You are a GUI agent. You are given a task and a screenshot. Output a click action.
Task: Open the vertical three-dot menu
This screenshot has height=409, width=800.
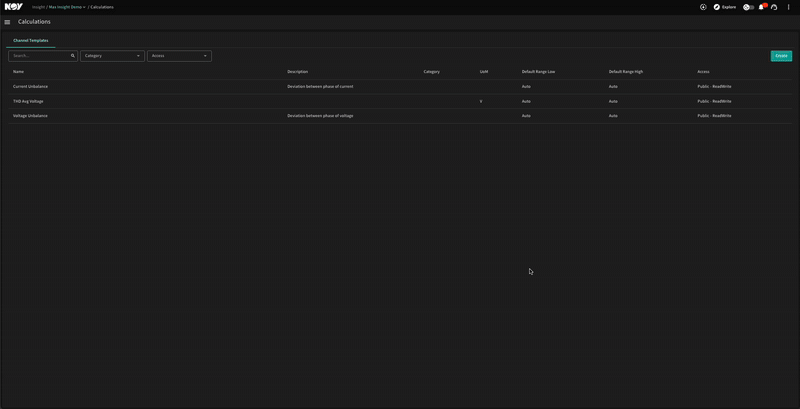(x=788, y=7)
